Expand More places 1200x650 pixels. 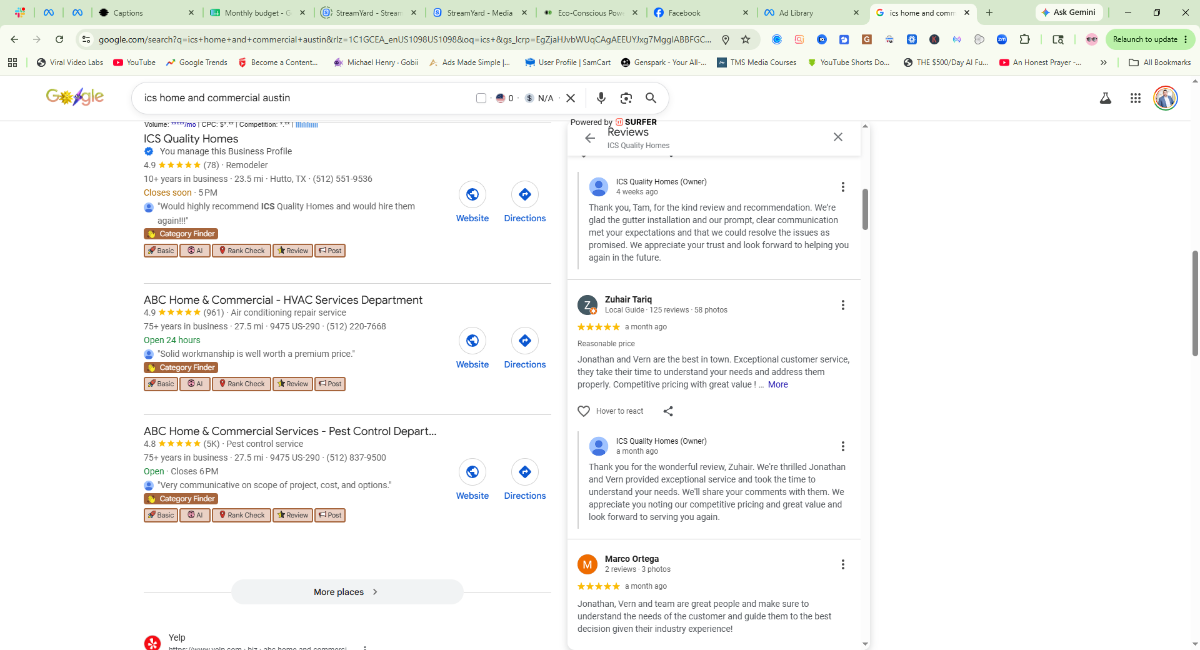point(347,592)
